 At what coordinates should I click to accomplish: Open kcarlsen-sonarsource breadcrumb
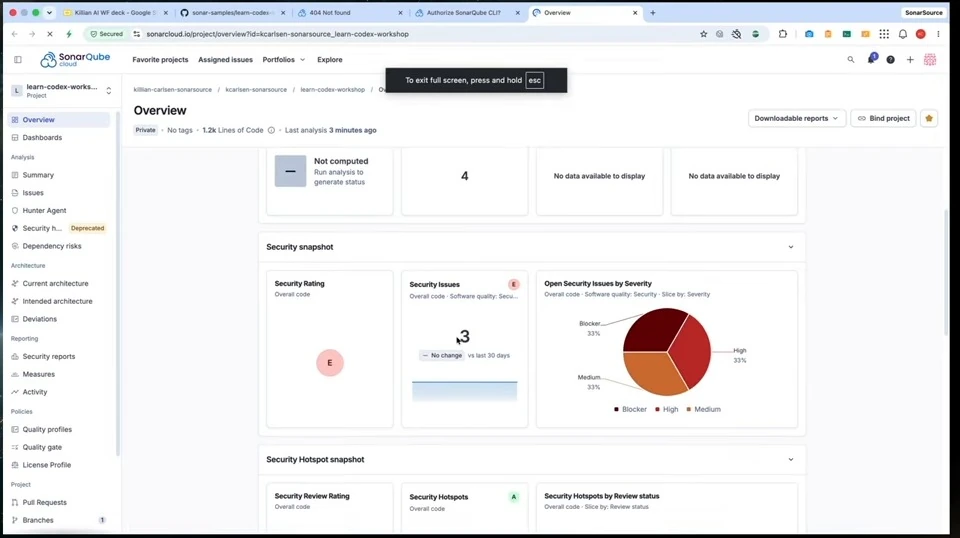(x=256, y=89)
